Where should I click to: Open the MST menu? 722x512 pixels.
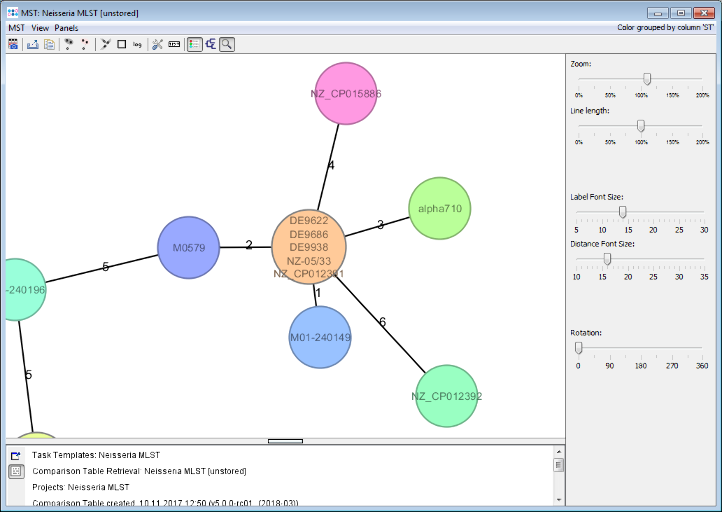click(x=16, y=28)
